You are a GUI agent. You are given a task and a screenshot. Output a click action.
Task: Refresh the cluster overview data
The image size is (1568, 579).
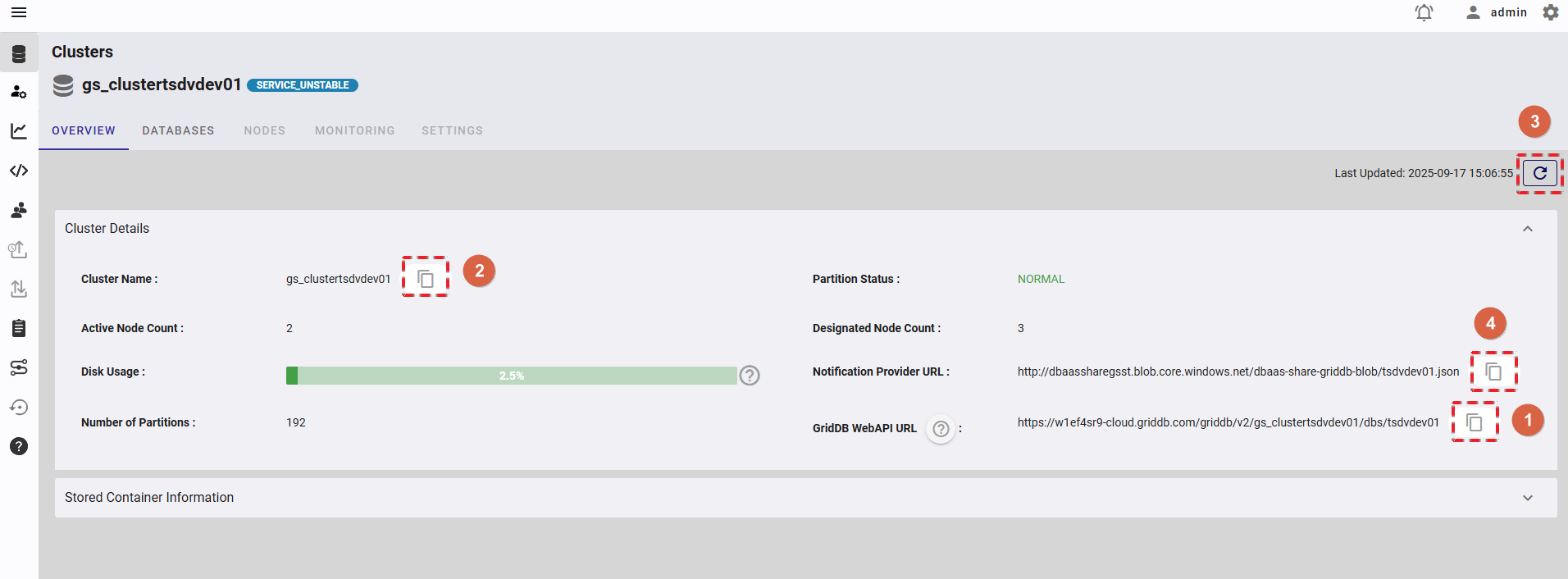1540,173
